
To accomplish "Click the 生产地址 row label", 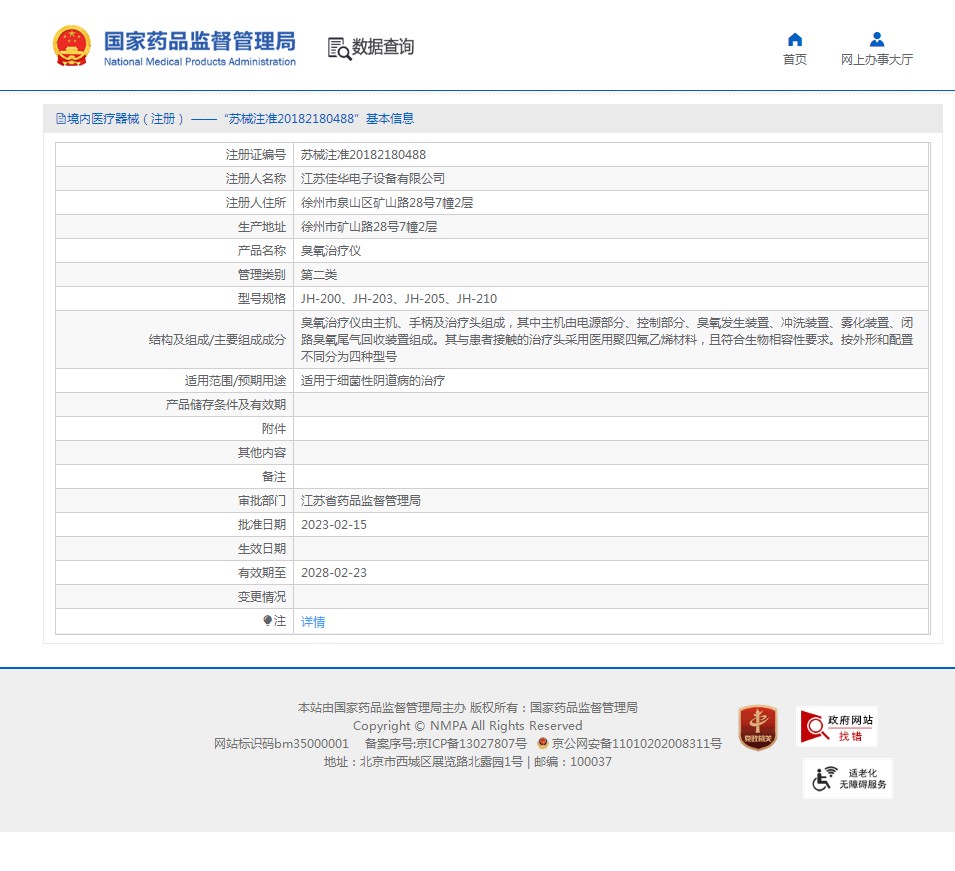I will pyautogui.click(x=262, y=227).
